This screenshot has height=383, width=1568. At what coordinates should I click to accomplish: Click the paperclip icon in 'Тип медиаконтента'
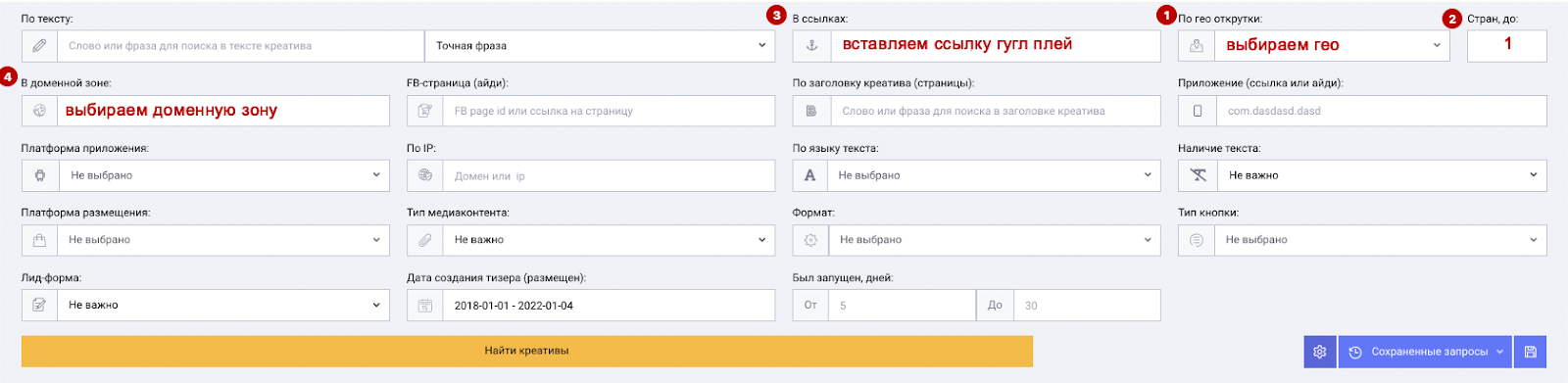coord(425,240)
